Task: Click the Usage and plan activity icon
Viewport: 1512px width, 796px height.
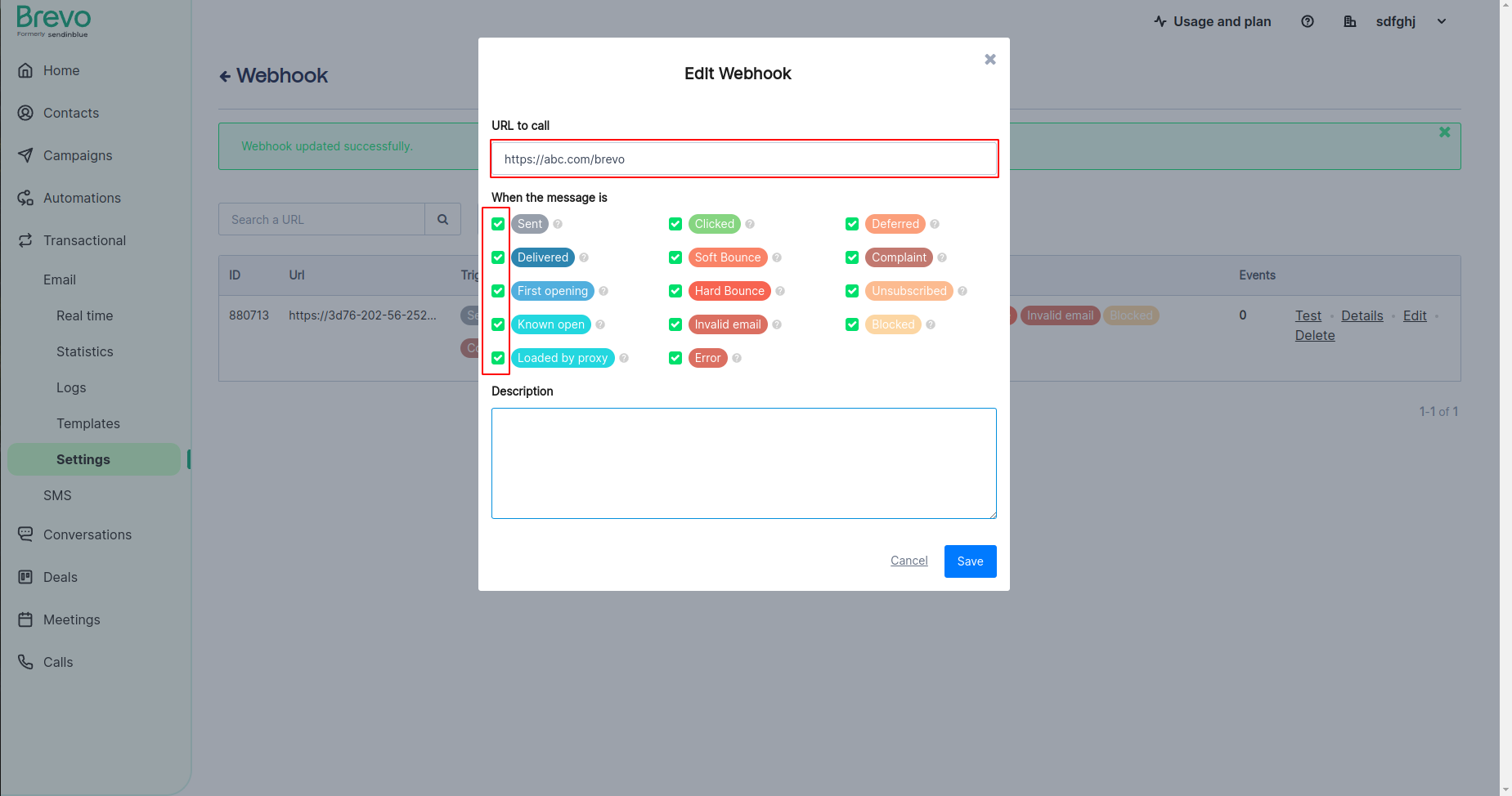Action: click(1160, 21)
